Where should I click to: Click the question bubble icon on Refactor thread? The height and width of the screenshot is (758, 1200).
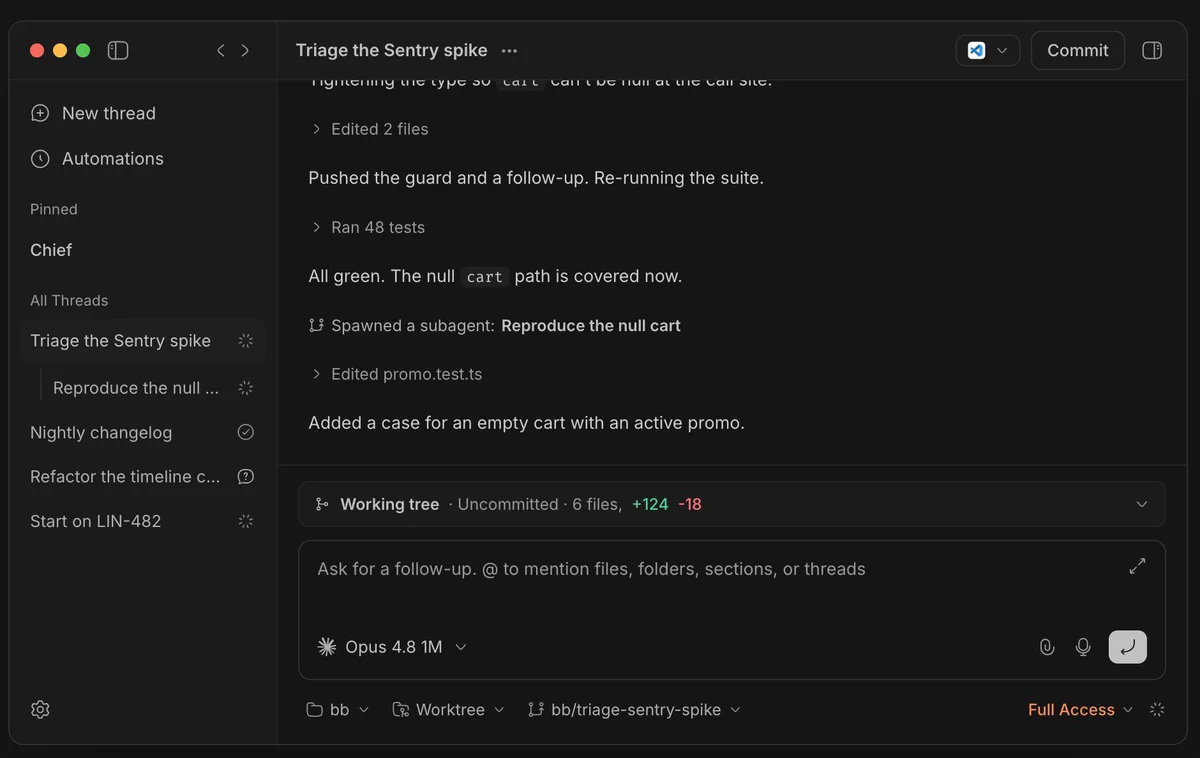246,477
